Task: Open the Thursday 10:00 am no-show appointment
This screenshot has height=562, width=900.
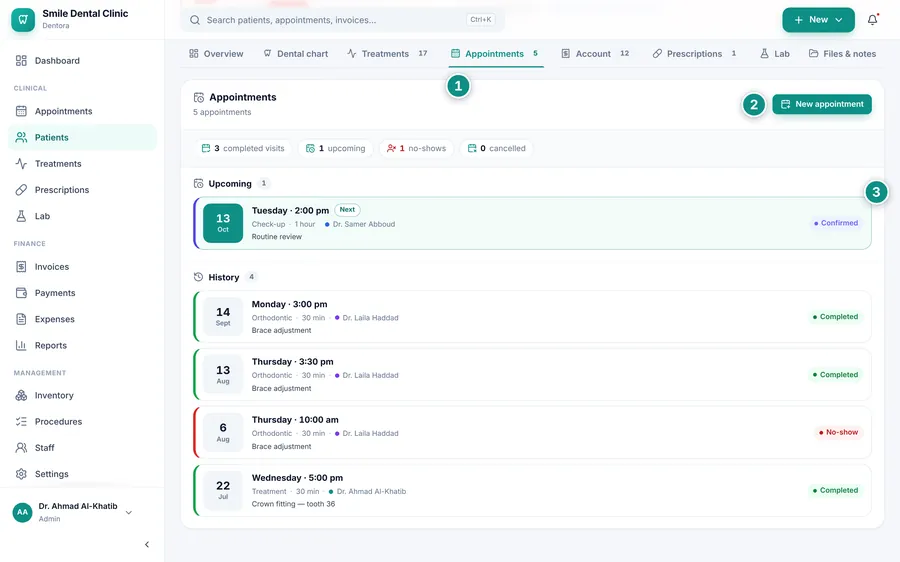Action: pos(532,432)
